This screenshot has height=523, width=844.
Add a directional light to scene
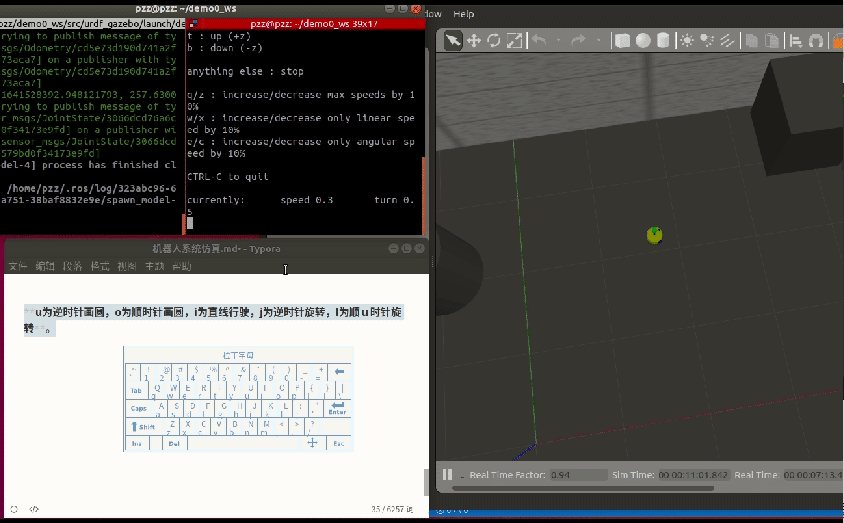[727, 40]
